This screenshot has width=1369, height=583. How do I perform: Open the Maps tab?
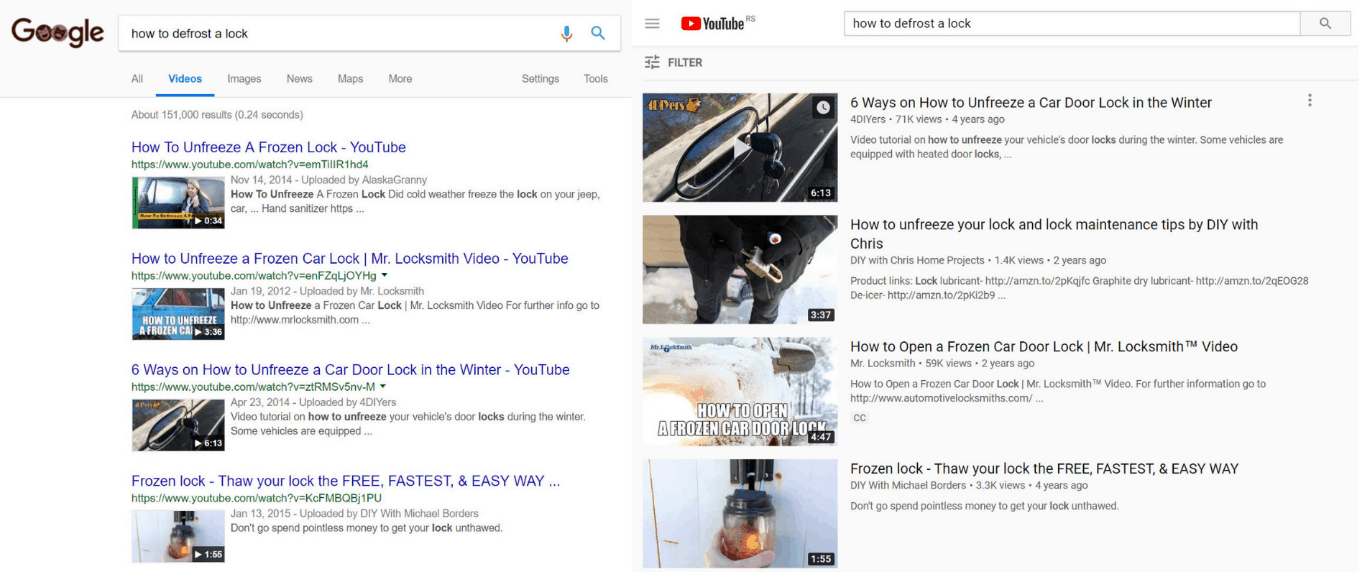(x=350, y=79)
